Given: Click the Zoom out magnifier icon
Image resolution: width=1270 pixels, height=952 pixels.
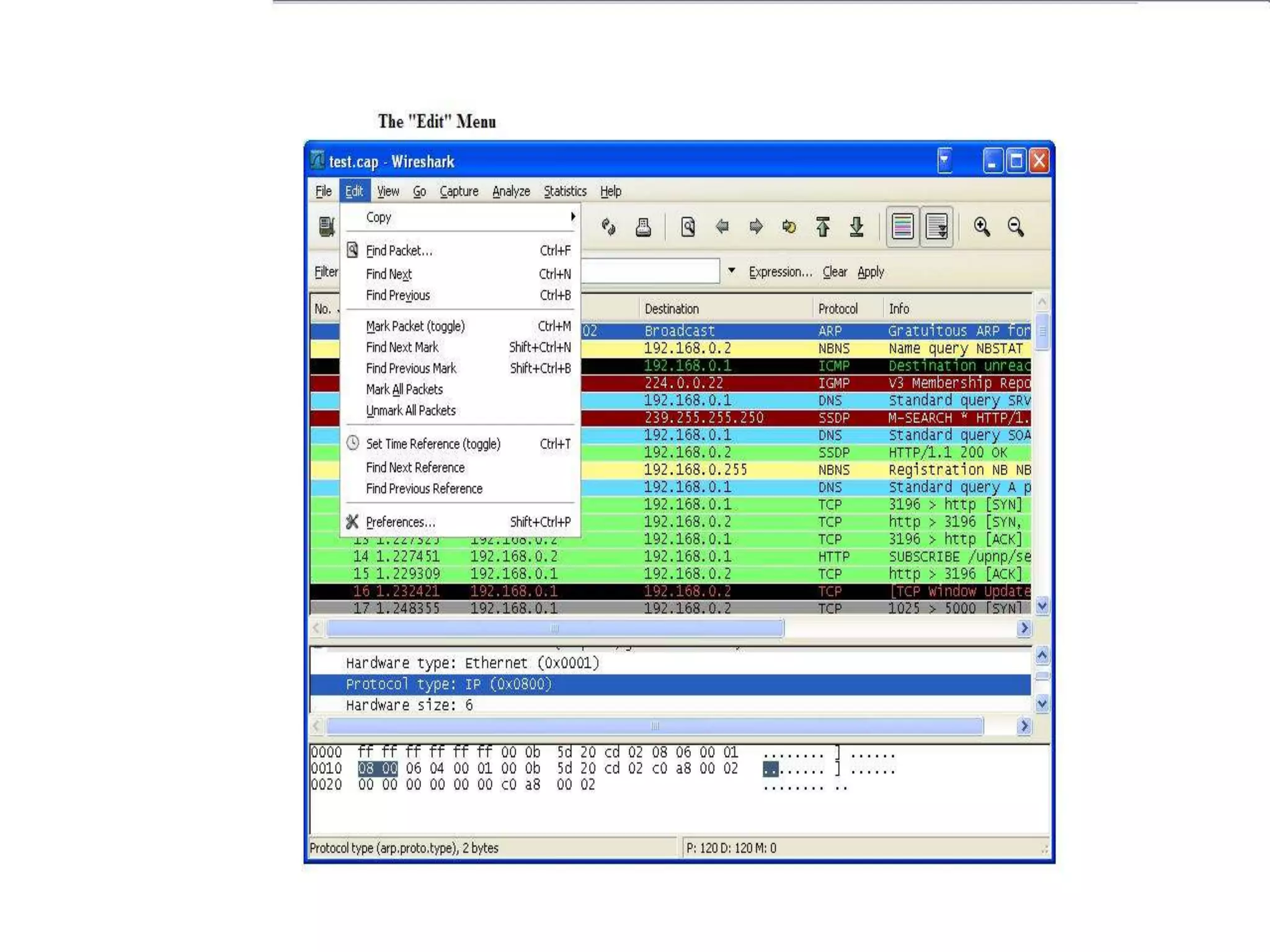Looking at the screenshot, I should [1015, 227].
